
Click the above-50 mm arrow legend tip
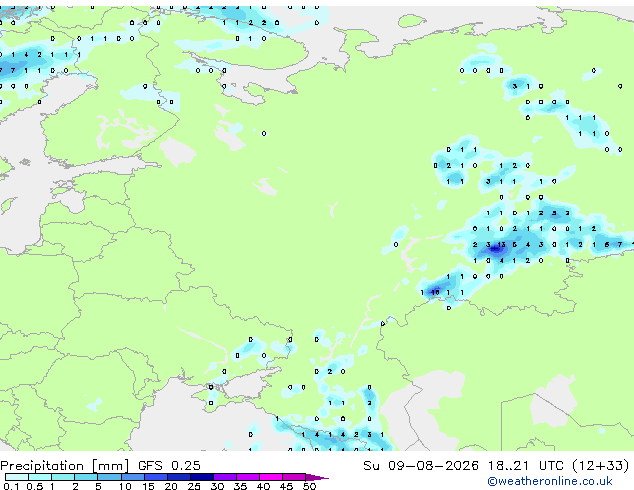click(x=317, y=477)
